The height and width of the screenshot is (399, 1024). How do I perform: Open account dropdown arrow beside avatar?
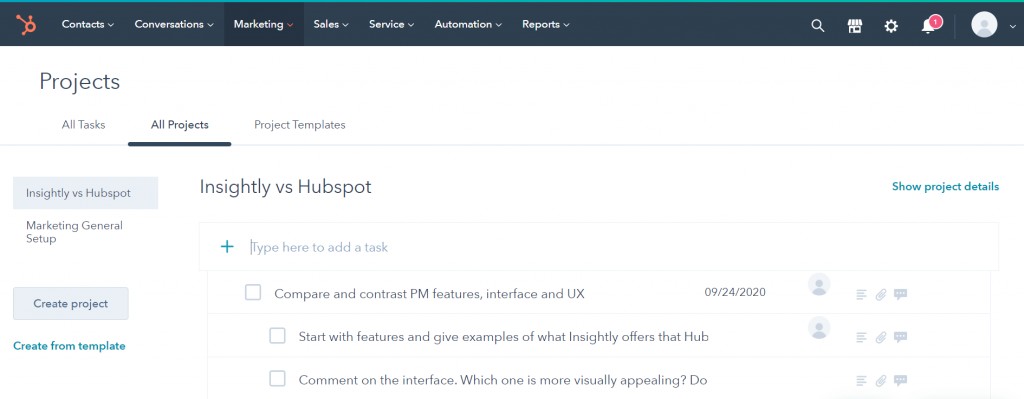[1013, 26]
